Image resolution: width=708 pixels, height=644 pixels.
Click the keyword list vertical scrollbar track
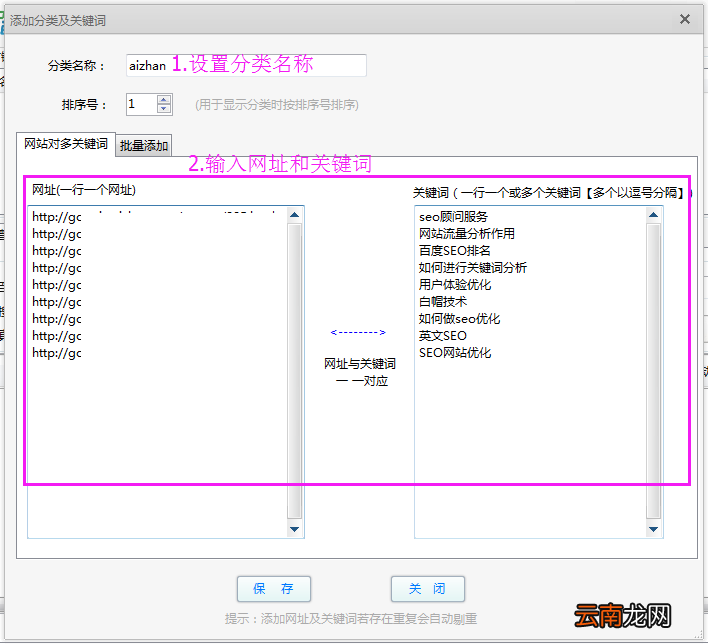point(653,372)
